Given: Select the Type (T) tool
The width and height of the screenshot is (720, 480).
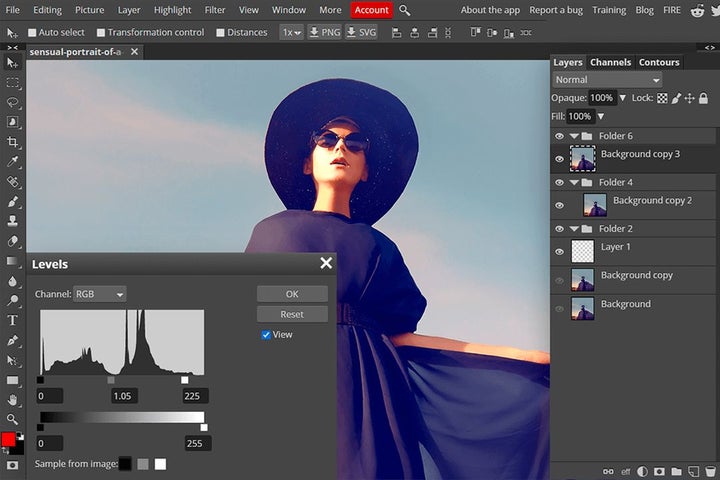Looking at the screenshot, I should 12,321.
